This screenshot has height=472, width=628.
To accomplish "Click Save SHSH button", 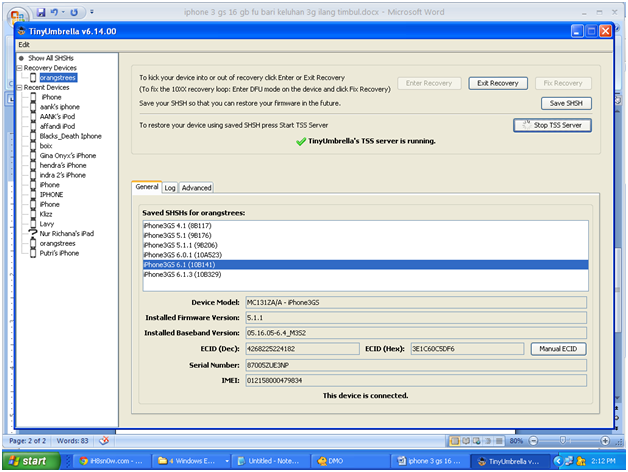I will (x=566, y=103).
